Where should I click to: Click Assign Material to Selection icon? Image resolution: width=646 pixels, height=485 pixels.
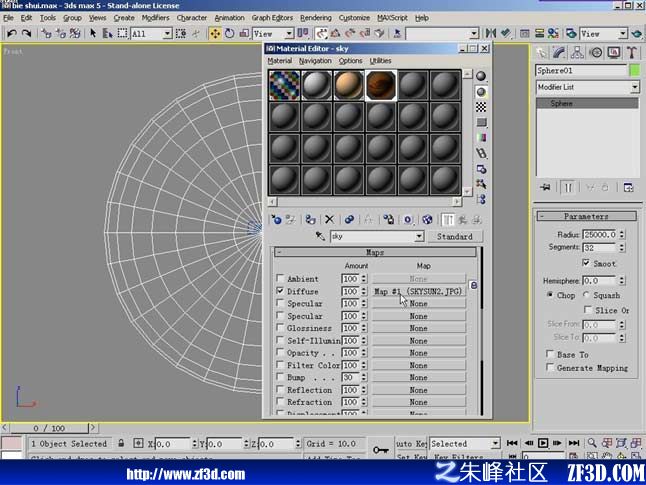(x=311, y=220)
